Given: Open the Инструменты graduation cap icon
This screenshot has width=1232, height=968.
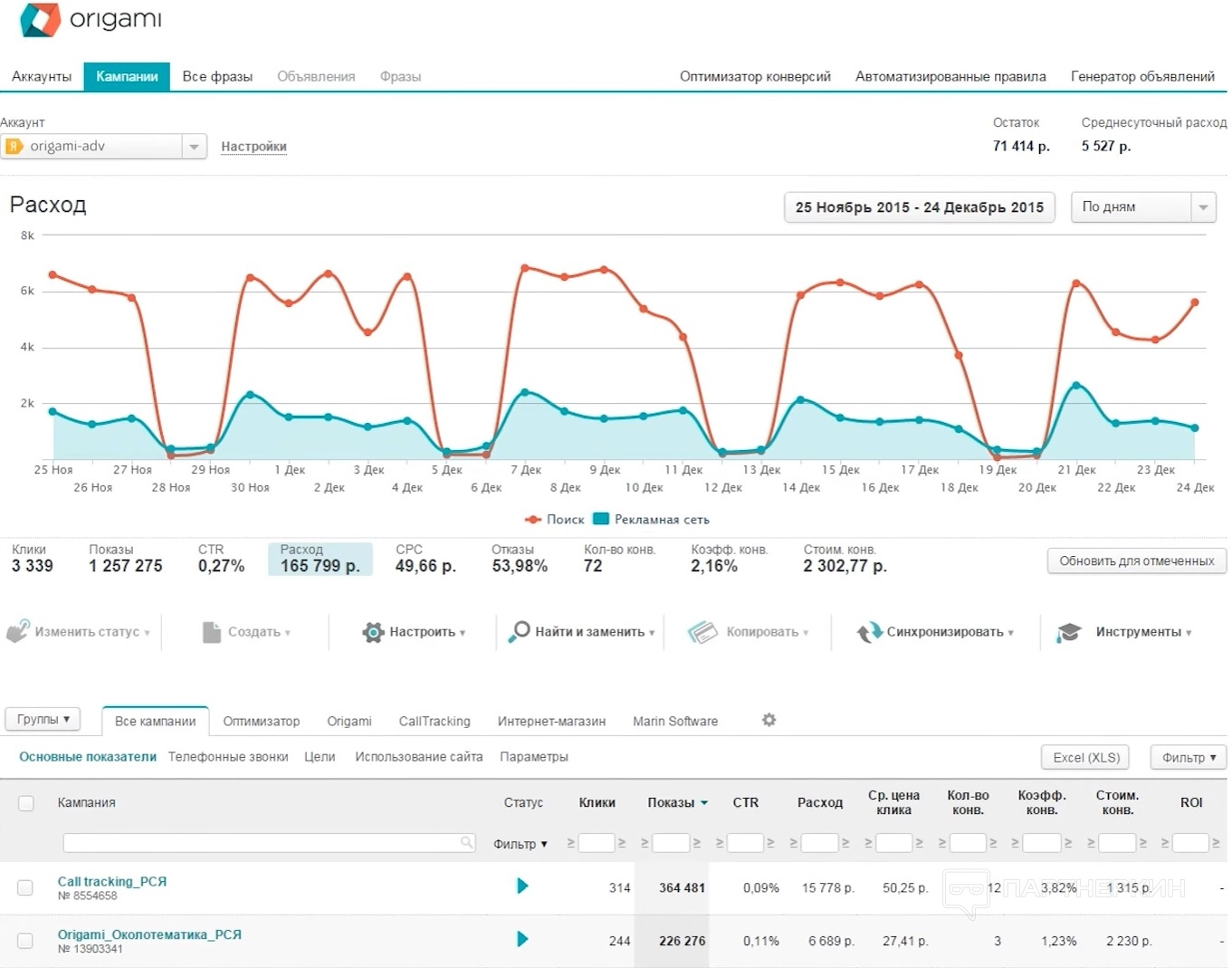Looking at the screenshot, I should [x=1069, y=632].
